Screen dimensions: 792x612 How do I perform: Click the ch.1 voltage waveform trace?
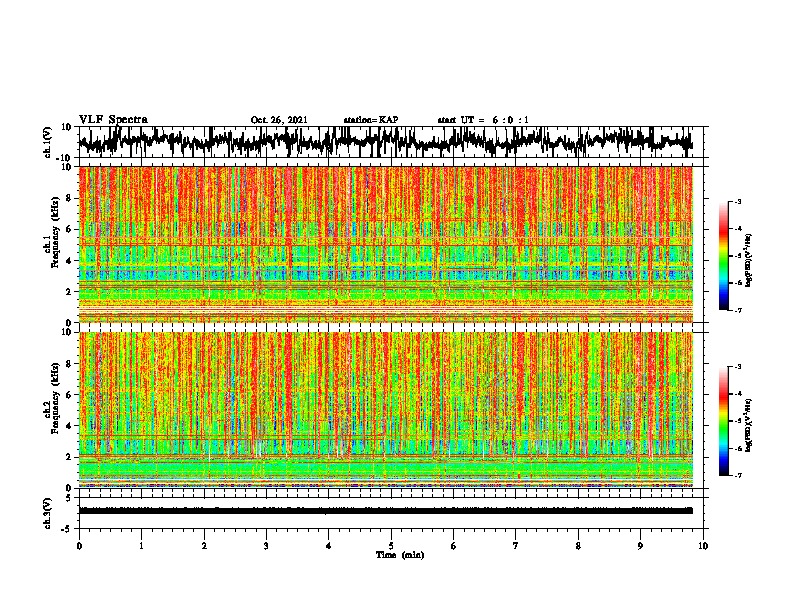click(x=386, y=142)
